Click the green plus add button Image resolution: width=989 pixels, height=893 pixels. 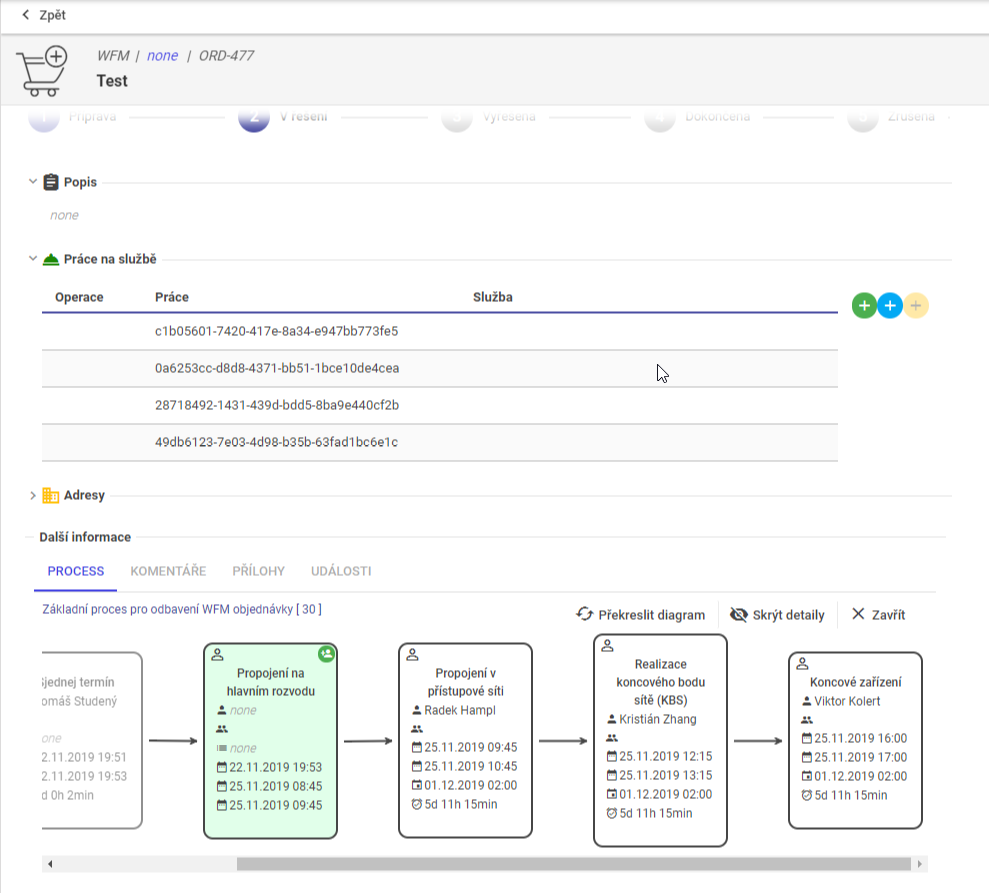[864, 306]
